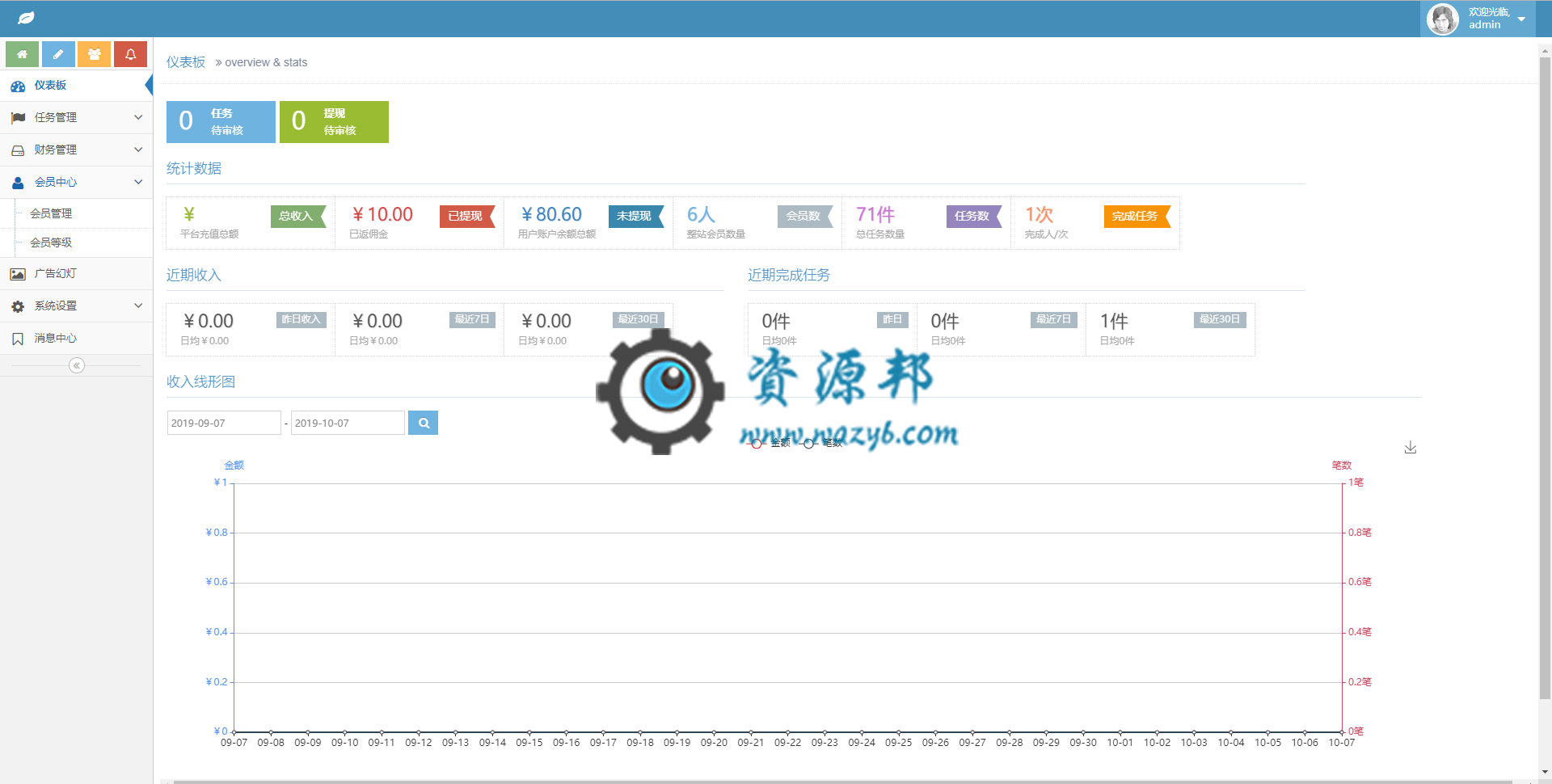Open 任务管理 sidebar menu
The height and width of the screenshot is (784, 1552).
(76, 117)
